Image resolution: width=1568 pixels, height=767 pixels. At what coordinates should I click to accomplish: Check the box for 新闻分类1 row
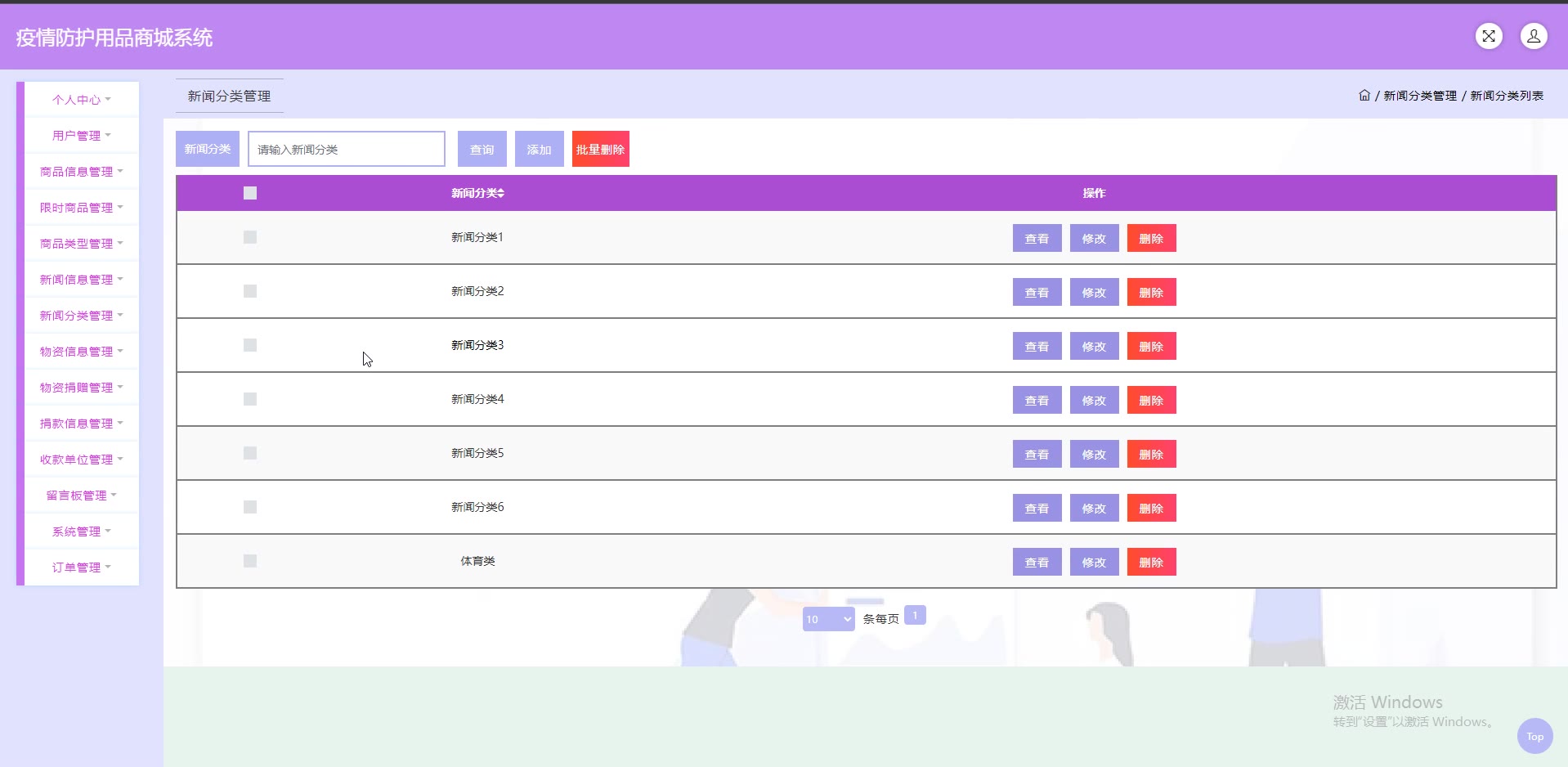point(250,237)
